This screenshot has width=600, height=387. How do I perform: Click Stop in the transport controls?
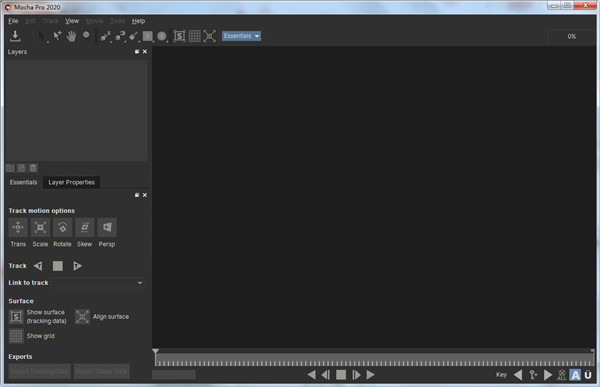tap(341, 375)
